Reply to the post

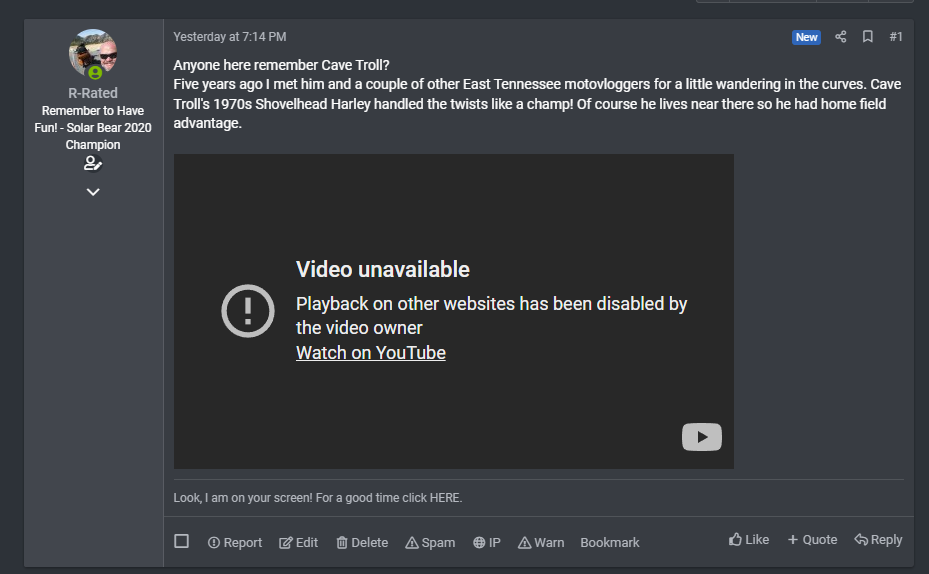click(x=878, y=540)
